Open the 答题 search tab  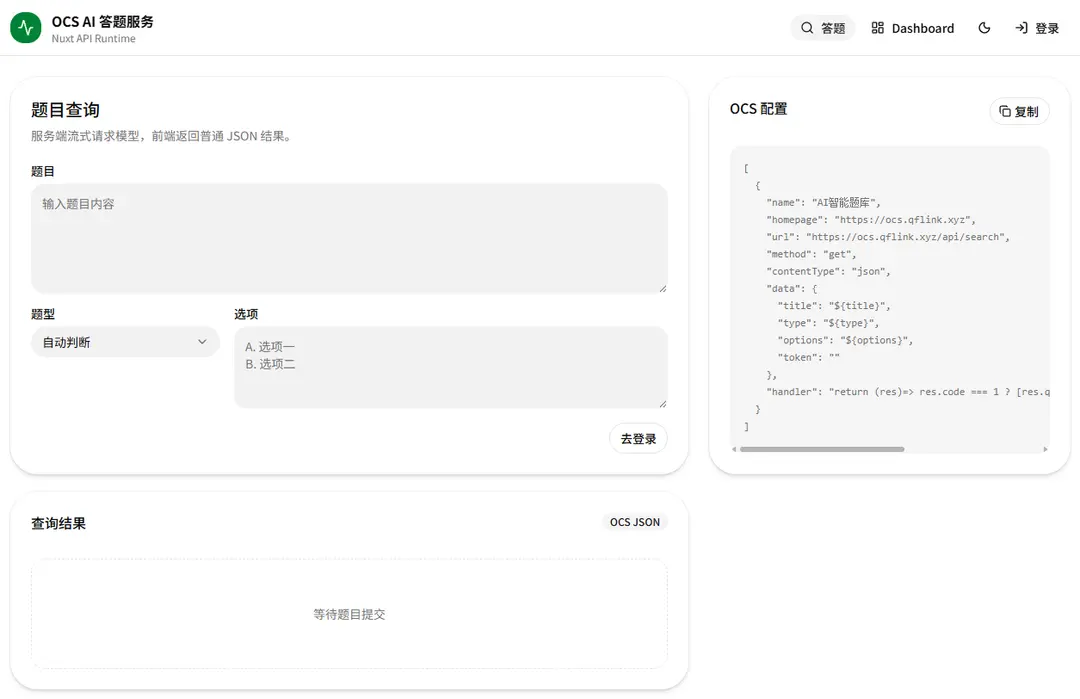823,28
